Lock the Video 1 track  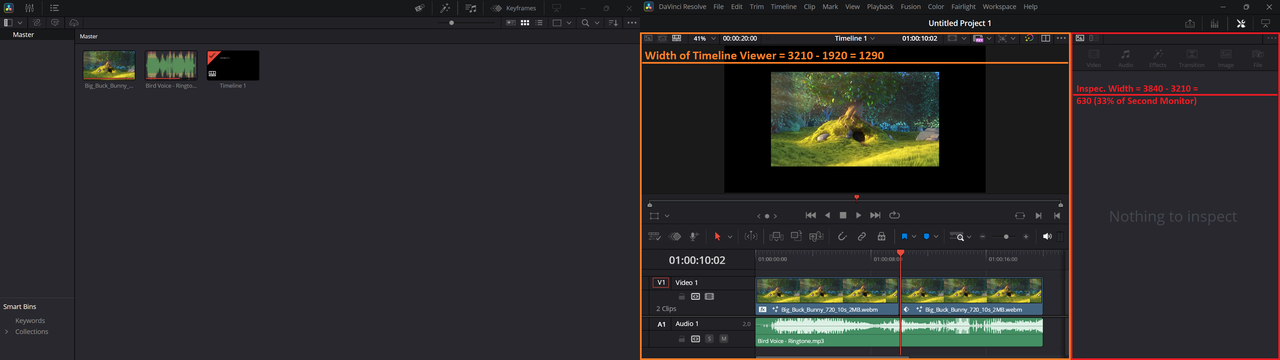682,297
